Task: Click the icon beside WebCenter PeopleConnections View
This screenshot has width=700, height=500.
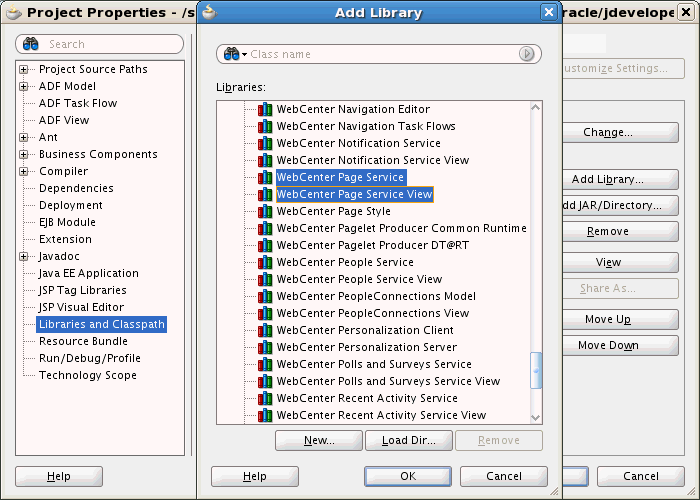Action: [x=265, y=312]
